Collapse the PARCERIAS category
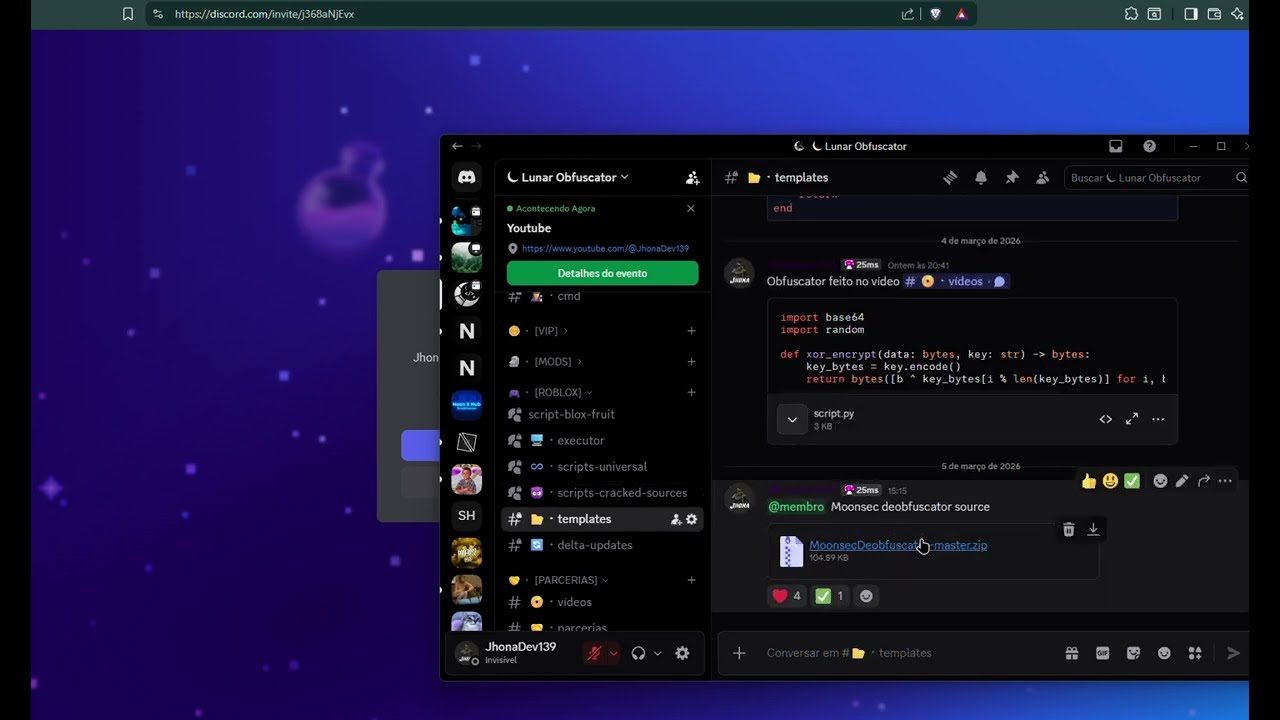Screen dimensions: 1280x720 [x=558, y=580]
